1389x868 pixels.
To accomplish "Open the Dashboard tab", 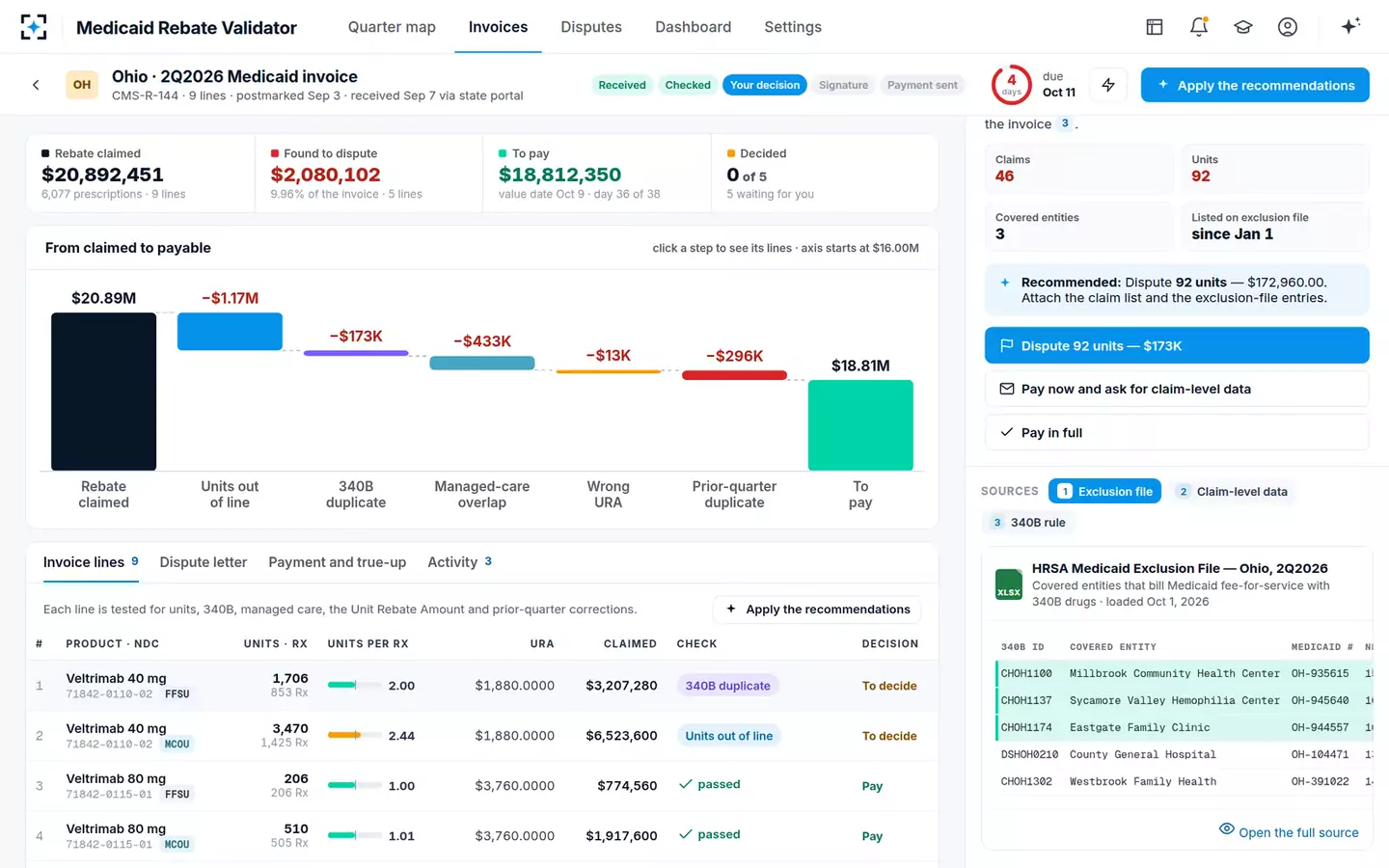I will point(693,27).
